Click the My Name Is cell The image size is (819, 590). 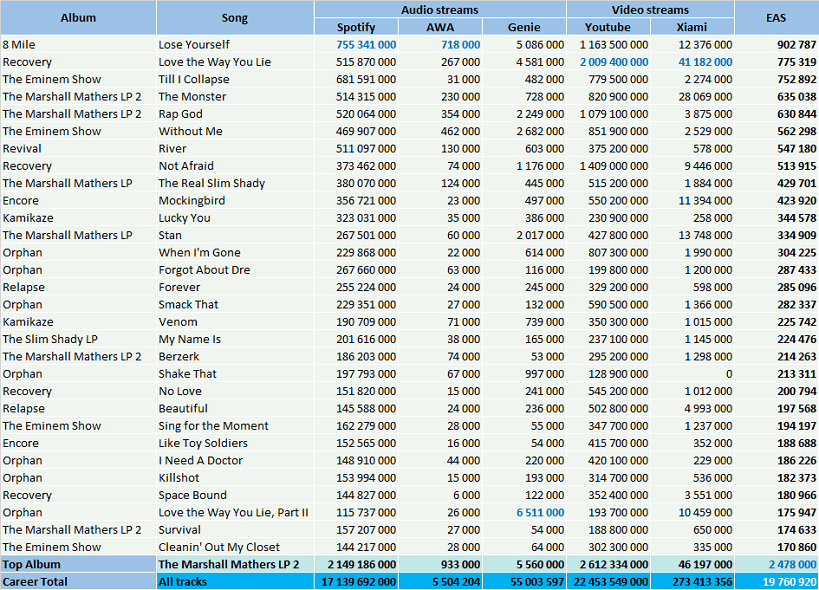(235, 339)
